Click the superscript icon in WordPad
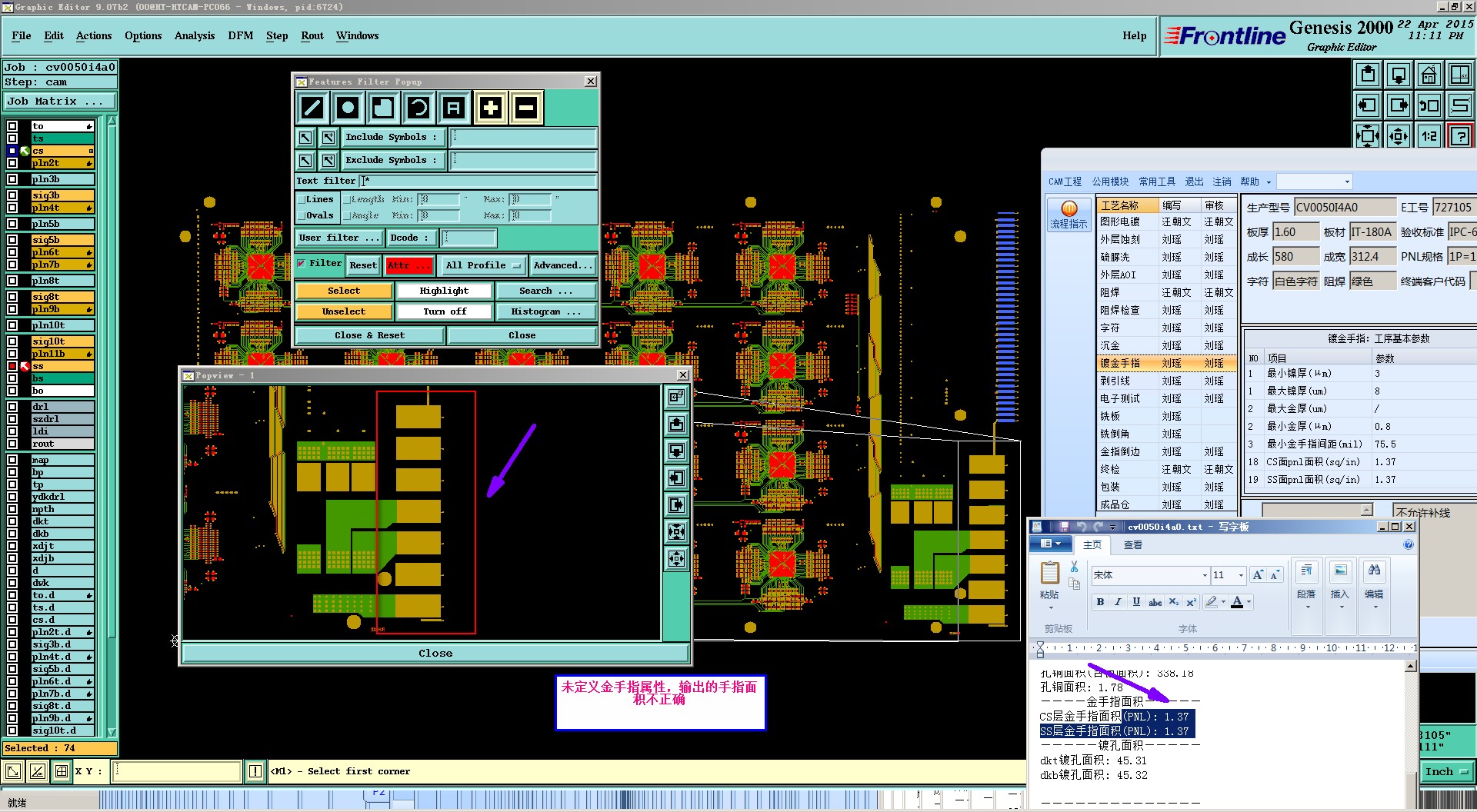 pos(1191,602)
